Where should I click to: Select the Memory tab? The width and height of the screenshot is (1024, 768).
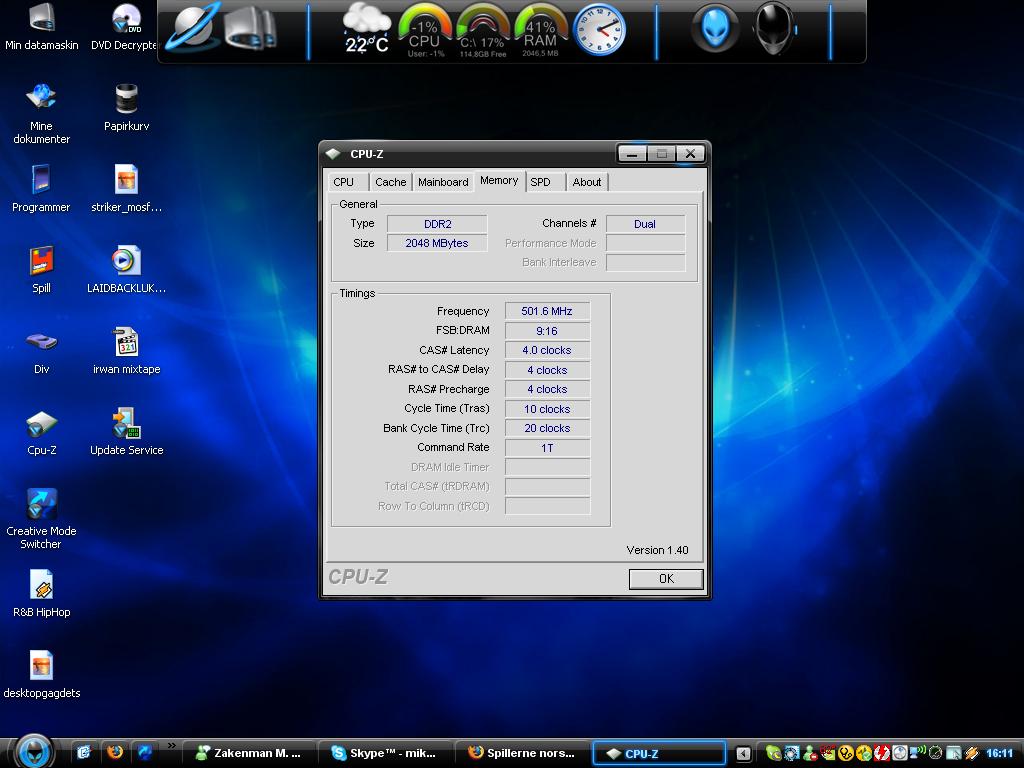coord(499,181)
